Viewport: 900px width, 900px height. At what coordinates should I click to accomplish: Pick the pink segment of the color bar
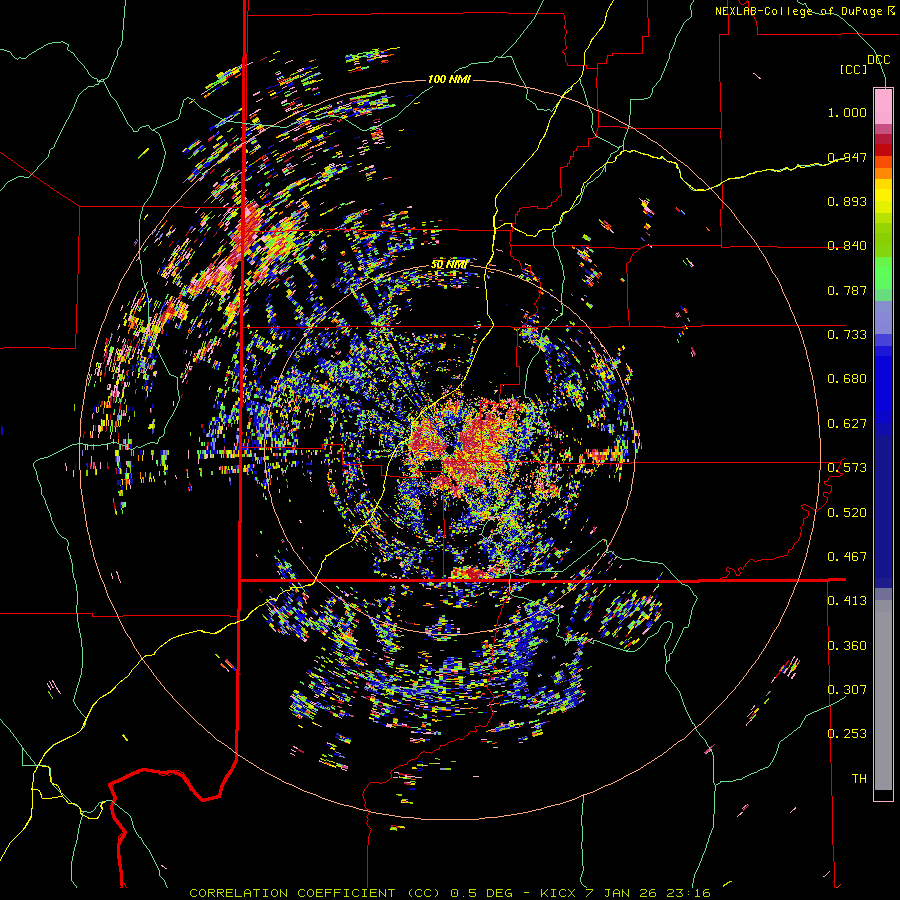(883, 107)
